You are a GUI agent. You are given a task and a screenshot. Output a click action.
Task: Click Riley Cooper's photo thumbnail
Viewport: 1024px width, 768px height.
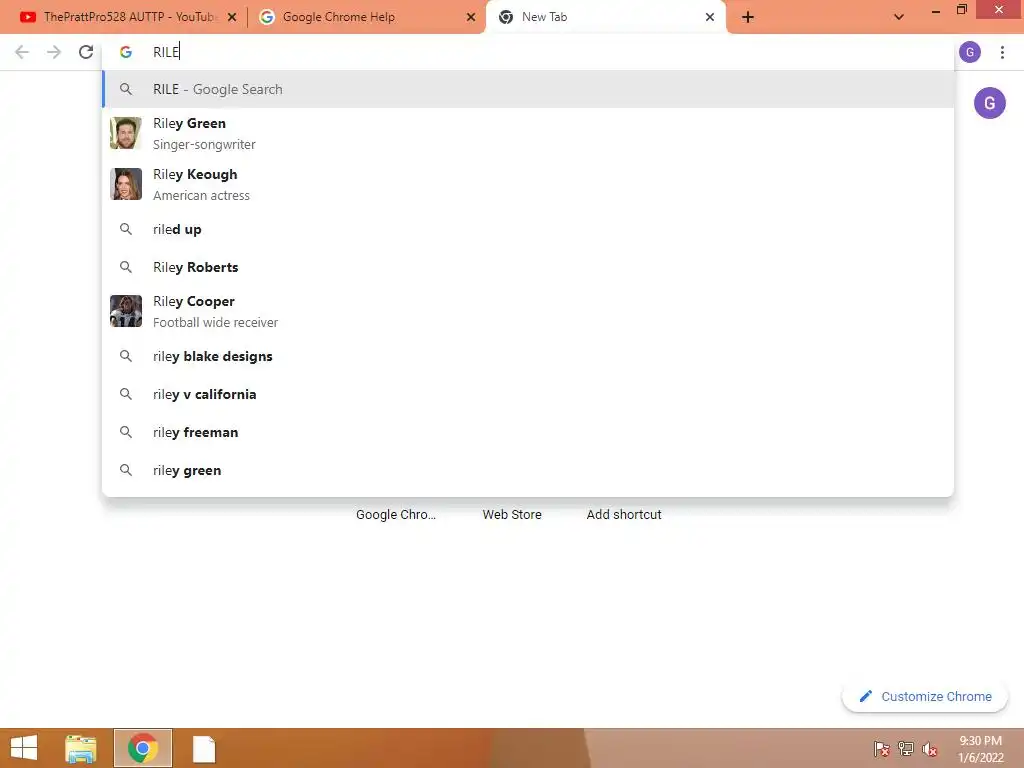(126, 311)
